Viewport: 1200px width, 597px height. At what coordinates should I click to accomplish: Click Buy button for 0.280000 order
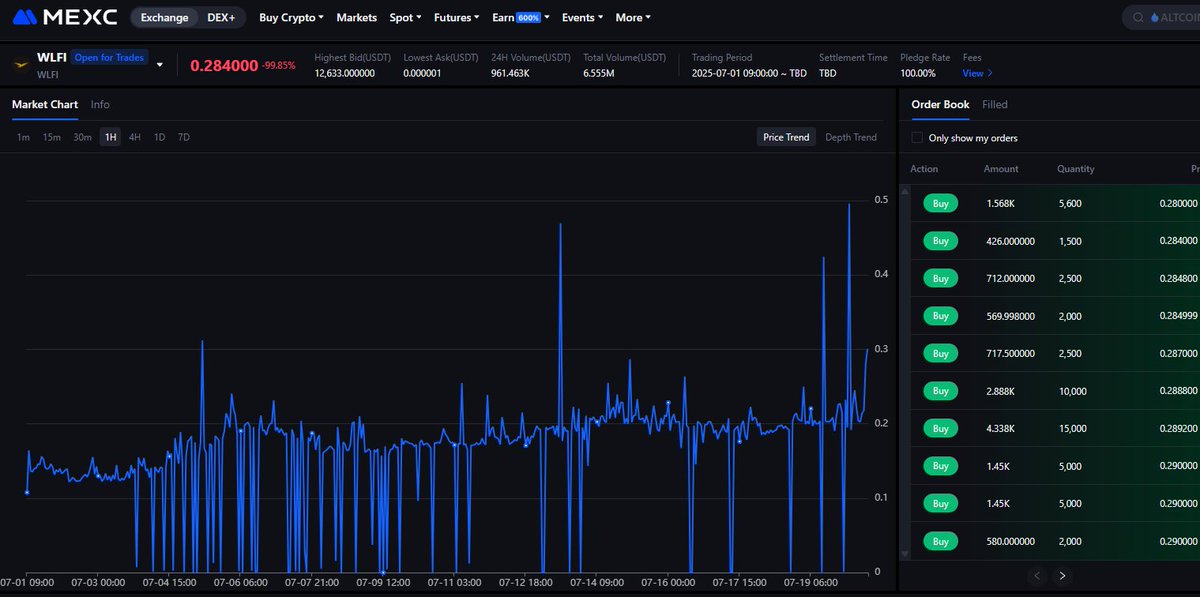(x=940, y=203)
